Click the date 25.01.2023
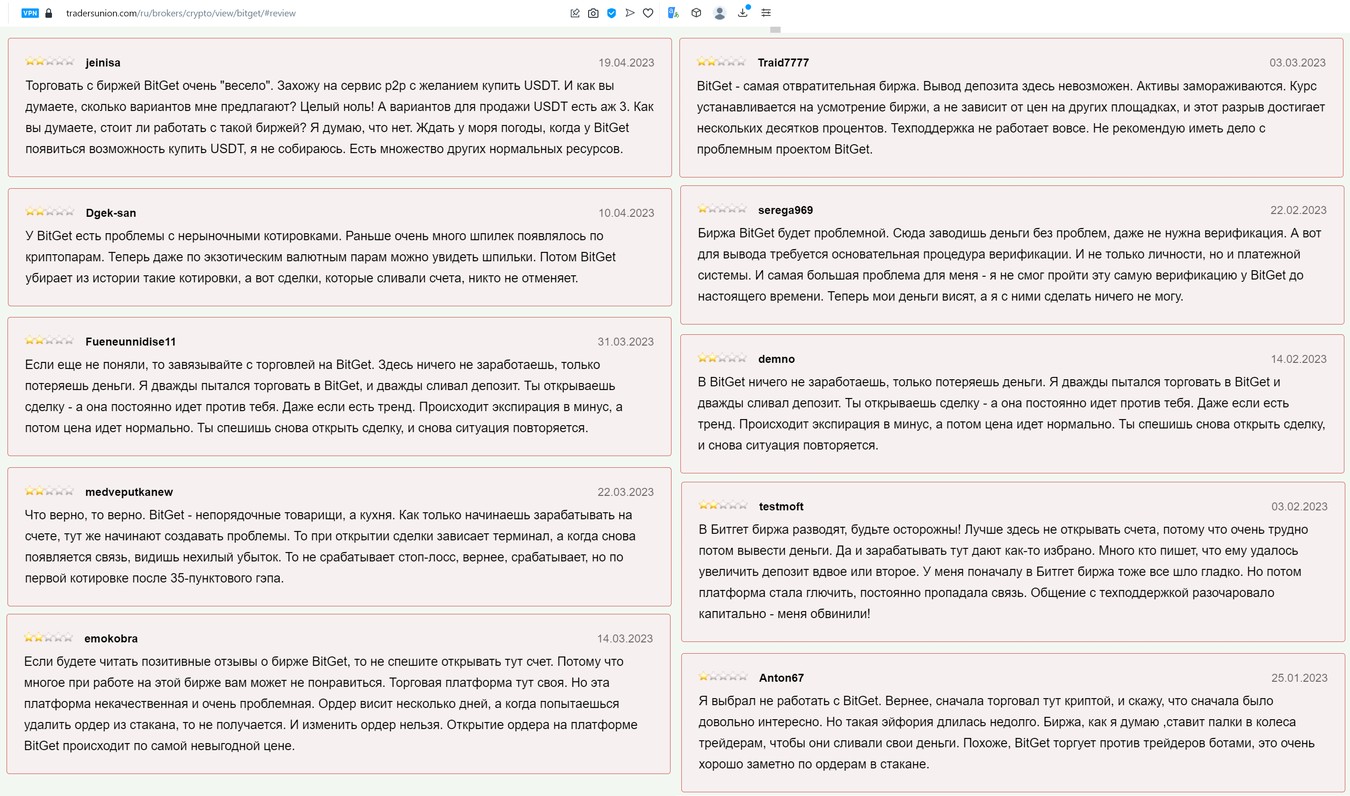The width and height of the screenshot is (1350, 796). 1299,678
